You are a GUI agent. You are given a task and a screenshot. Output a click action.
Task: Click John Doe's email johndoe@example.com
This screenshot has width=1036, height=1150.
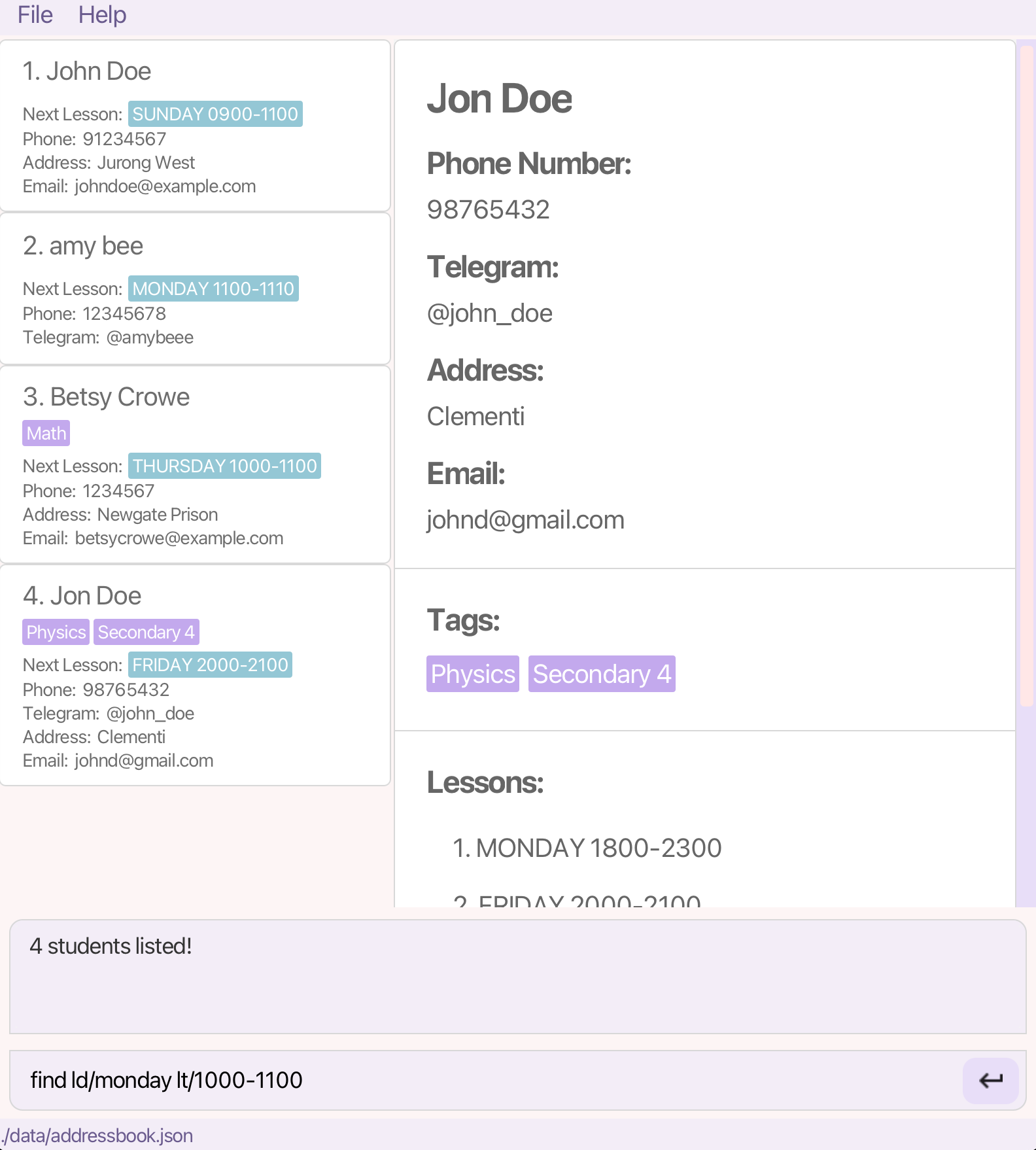point(165,186)
